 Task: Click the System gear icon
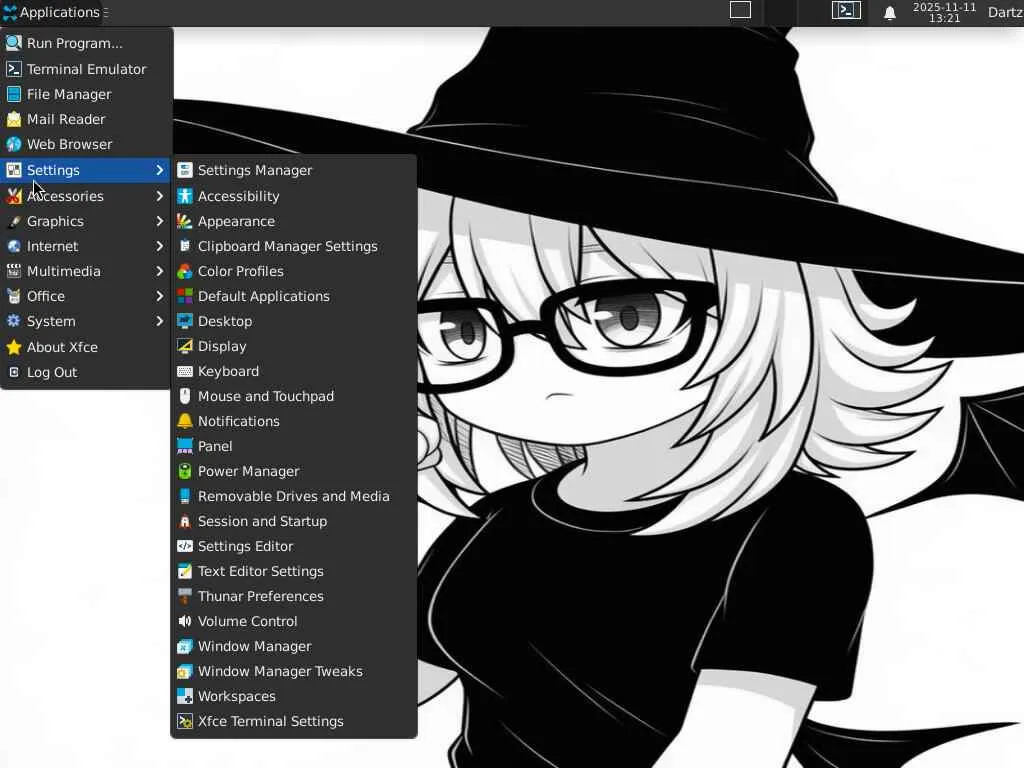point(14,321)
